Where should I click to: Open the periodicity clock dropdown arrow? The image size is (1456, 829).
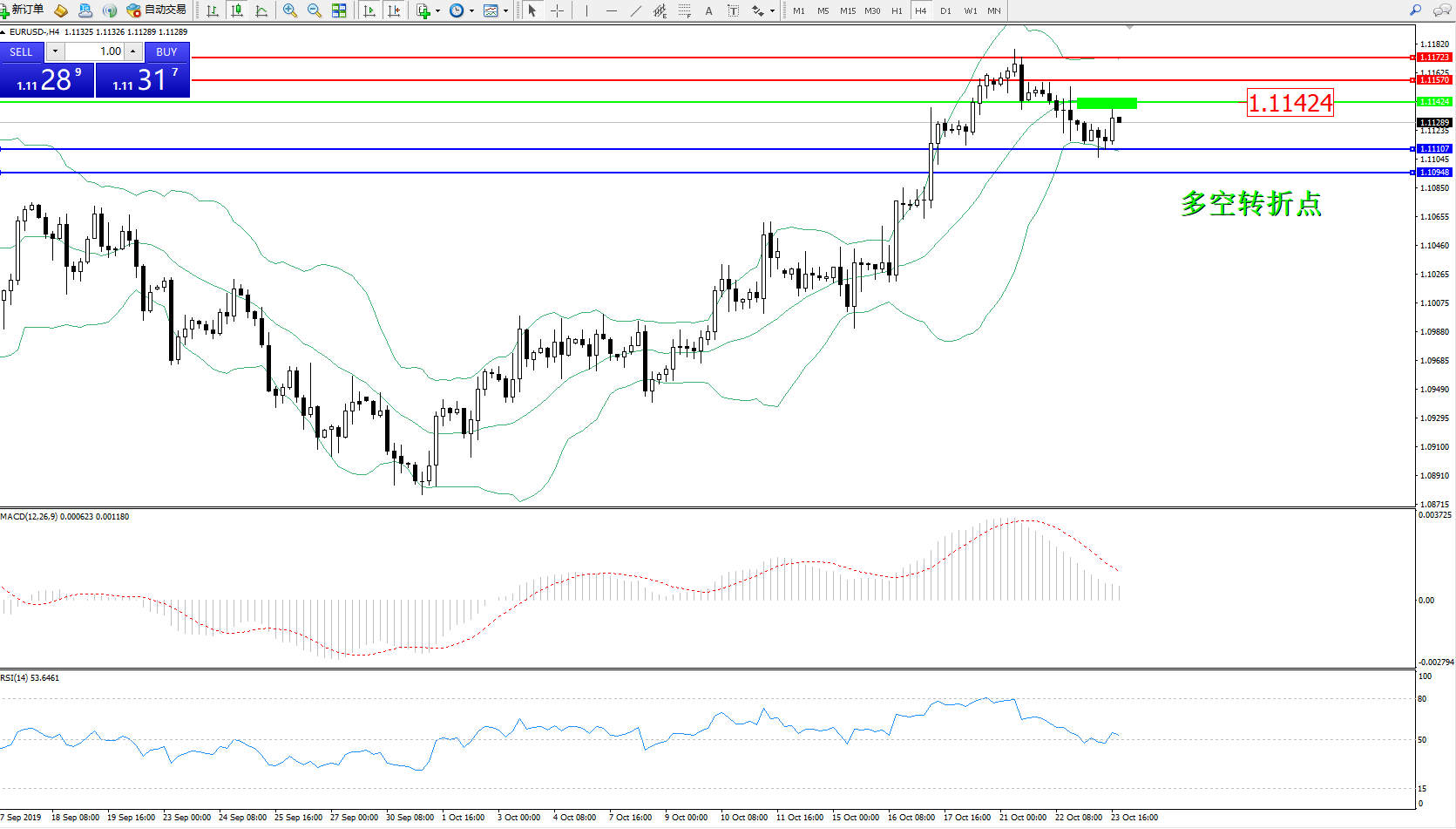click(x=471, y=11)
